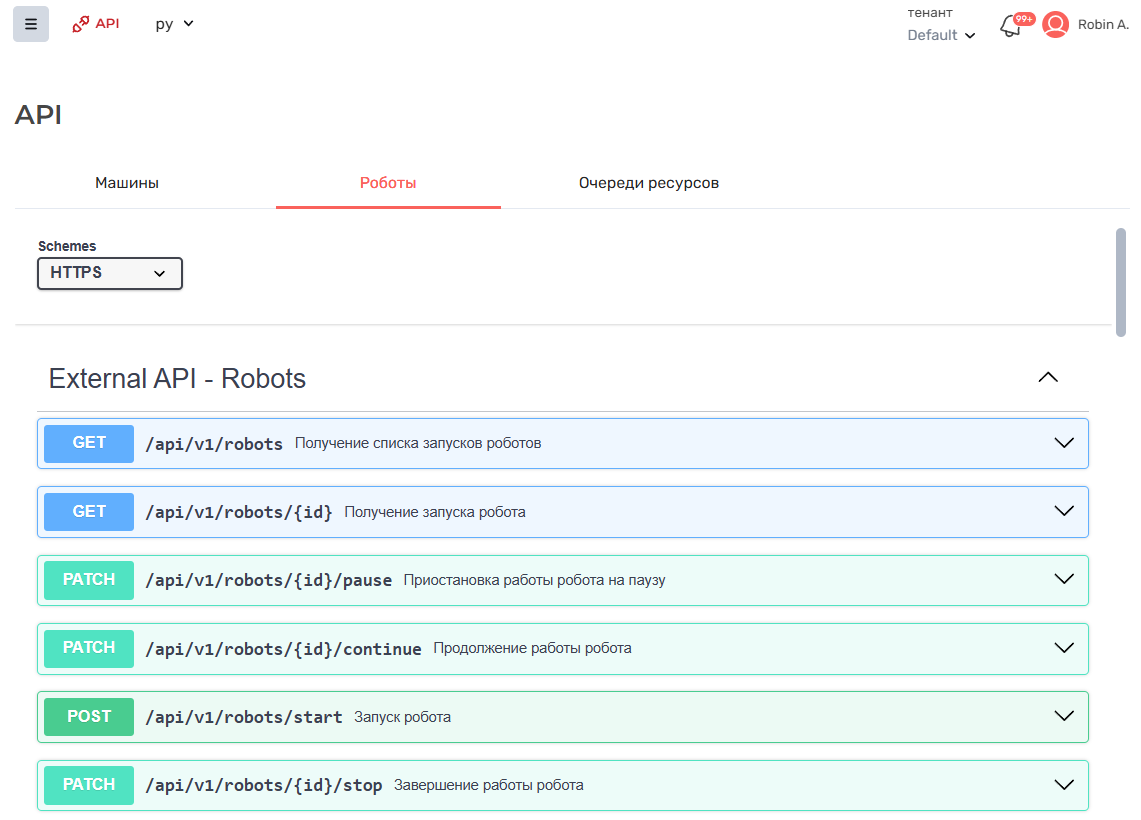Click the Robin A. username text
Image resolution: width=1141 pixels, height=820 pixels.
[x=1103, y=25]
